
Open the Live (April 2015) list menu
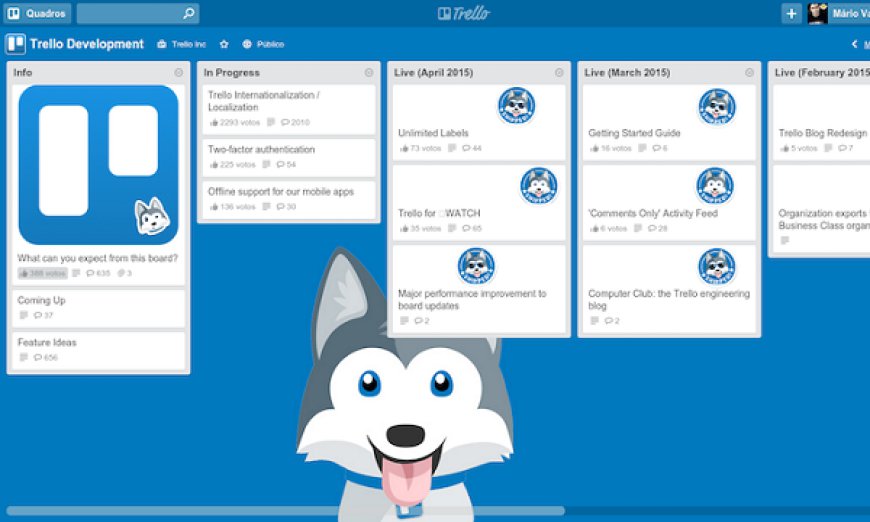[x=559, y=73]
